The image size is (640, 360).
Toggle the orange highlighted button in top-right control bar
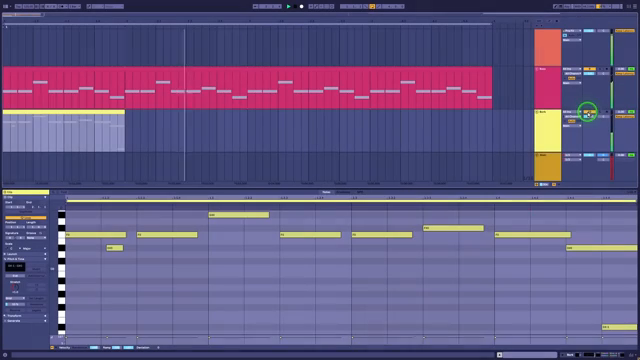pyautogui.click(x=598, y=7)
